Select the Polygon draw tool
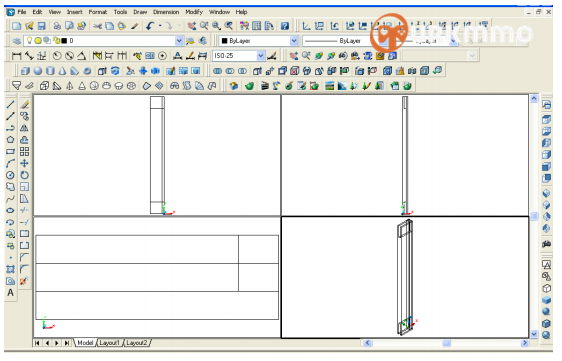Screen dimensions: 562x361 click(10, 140)
